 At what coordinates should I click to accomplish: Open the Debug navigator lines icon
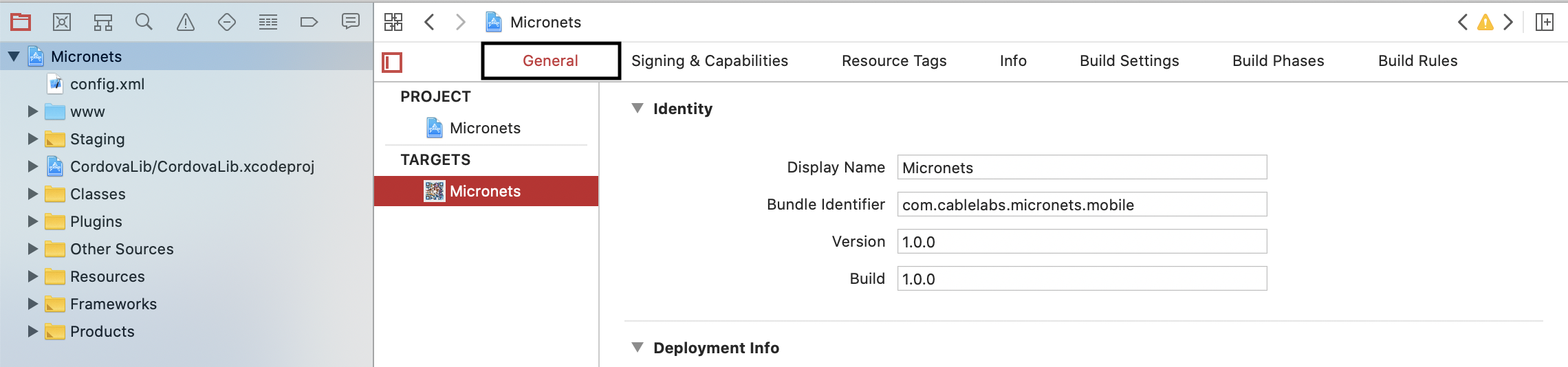click(x=268, y=22)
